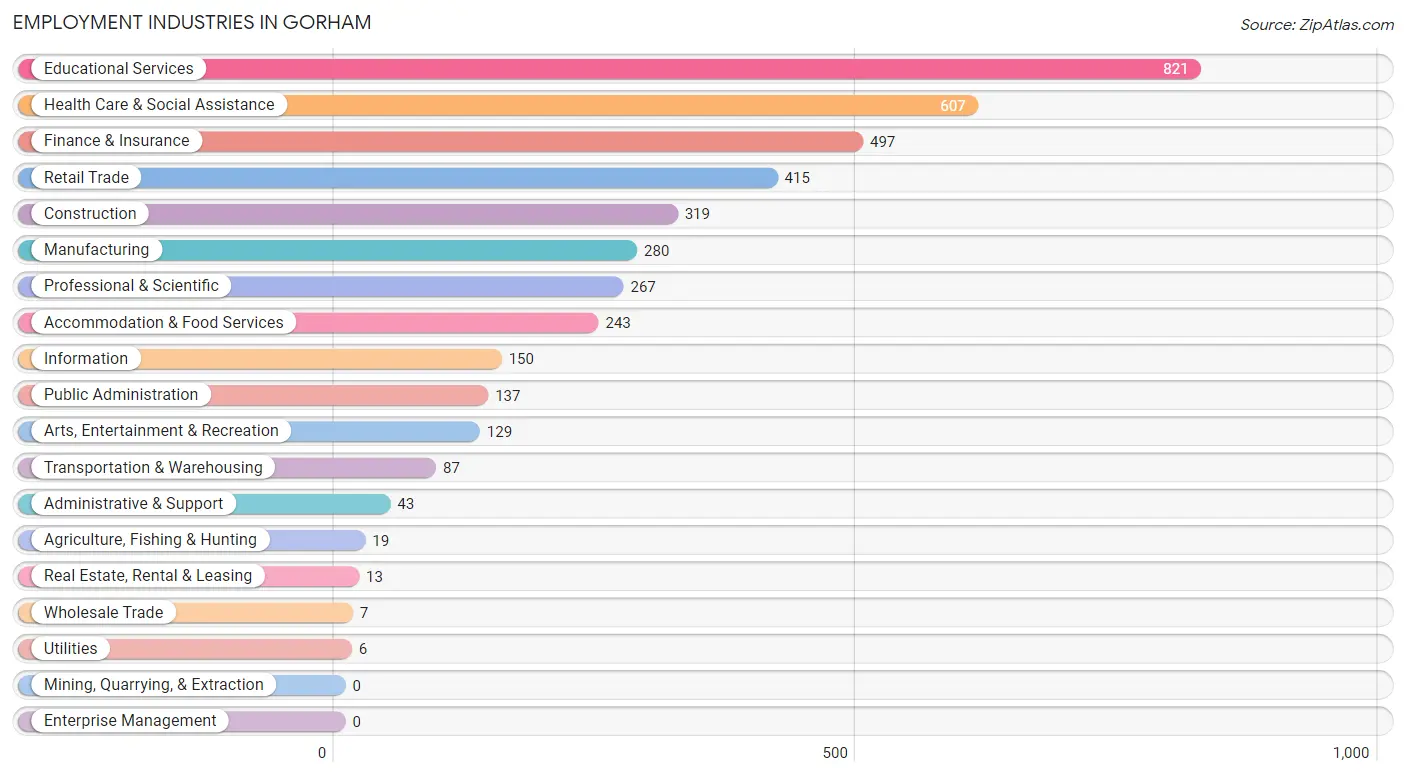Select Transportation & Warehousing label
The width and height of the screenshot is (1406, 776).
pyautogui.click(x=153, y=468)
